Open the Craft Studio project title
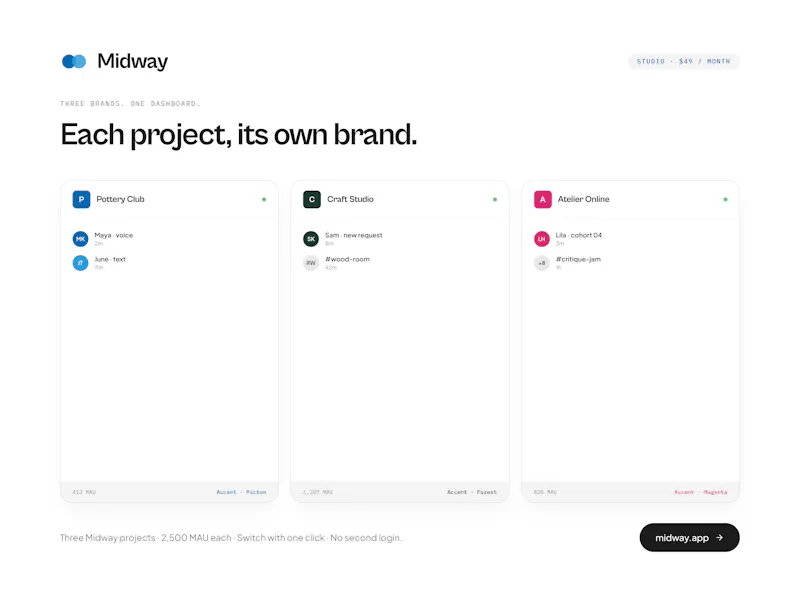Viewport: 800px width, 600px height. point(351,199)
